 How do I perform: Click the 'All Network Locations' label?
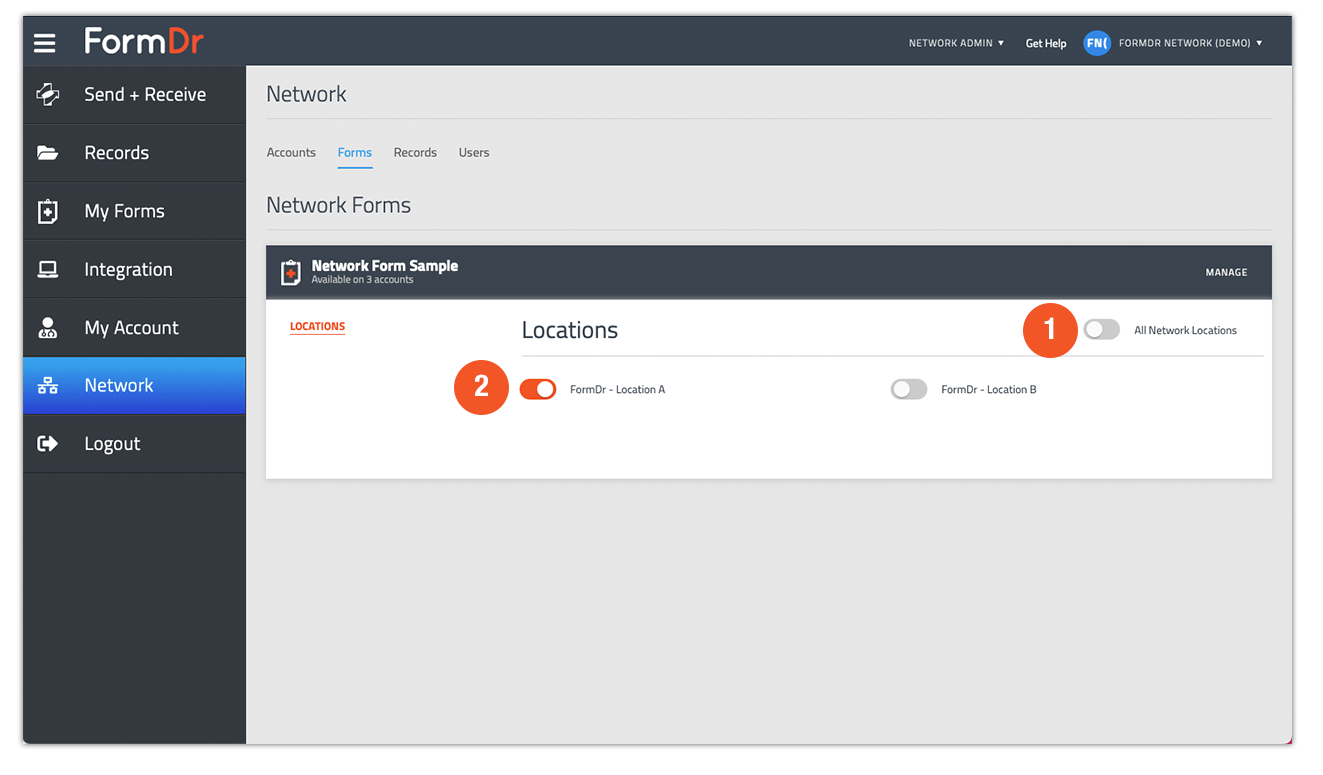coord(1185,330)
